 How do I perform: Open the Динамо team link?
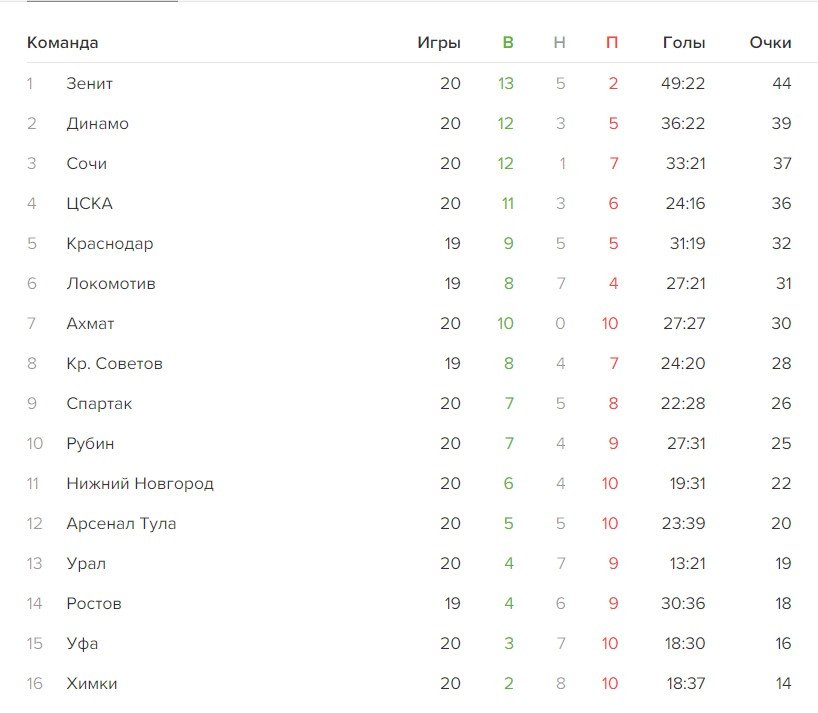(x=97, y=124)
